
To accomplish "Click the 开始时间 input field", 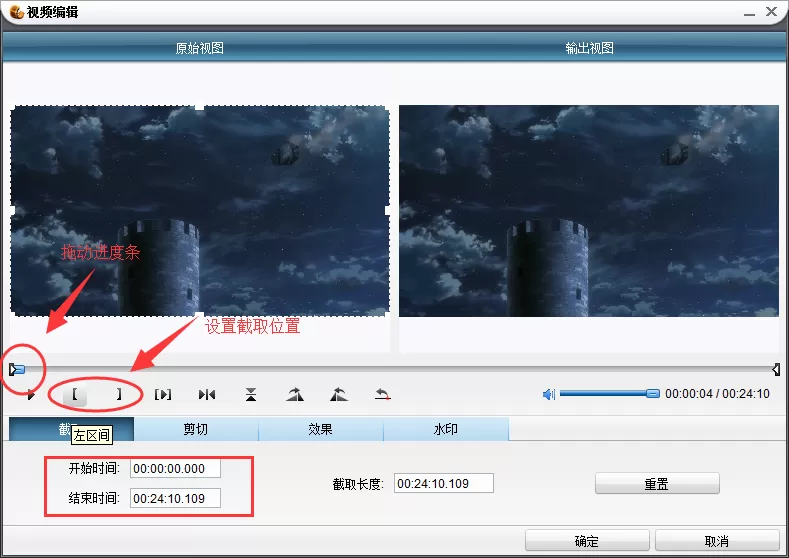I will pyautogui.click(x=175, y=468).
